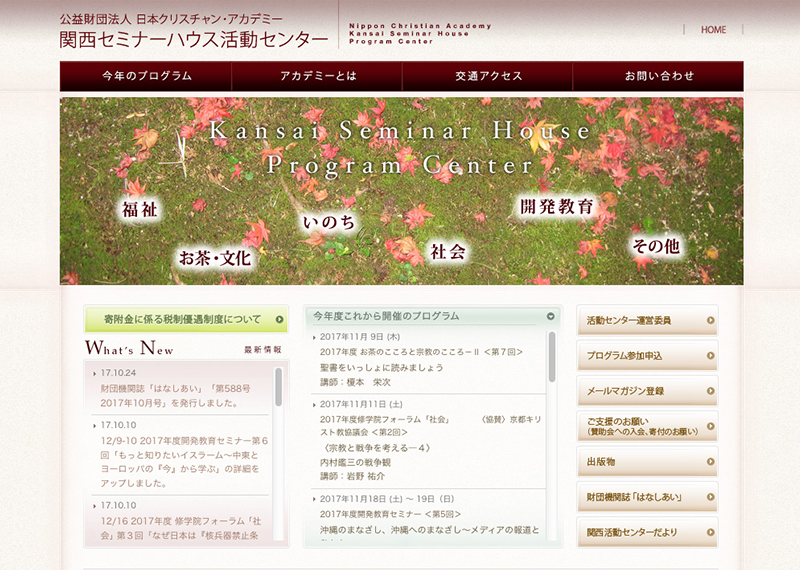Click arrow icon on ご支援のお願い button
The height and width of the screenshot is (570, 800).
point(710,426)
